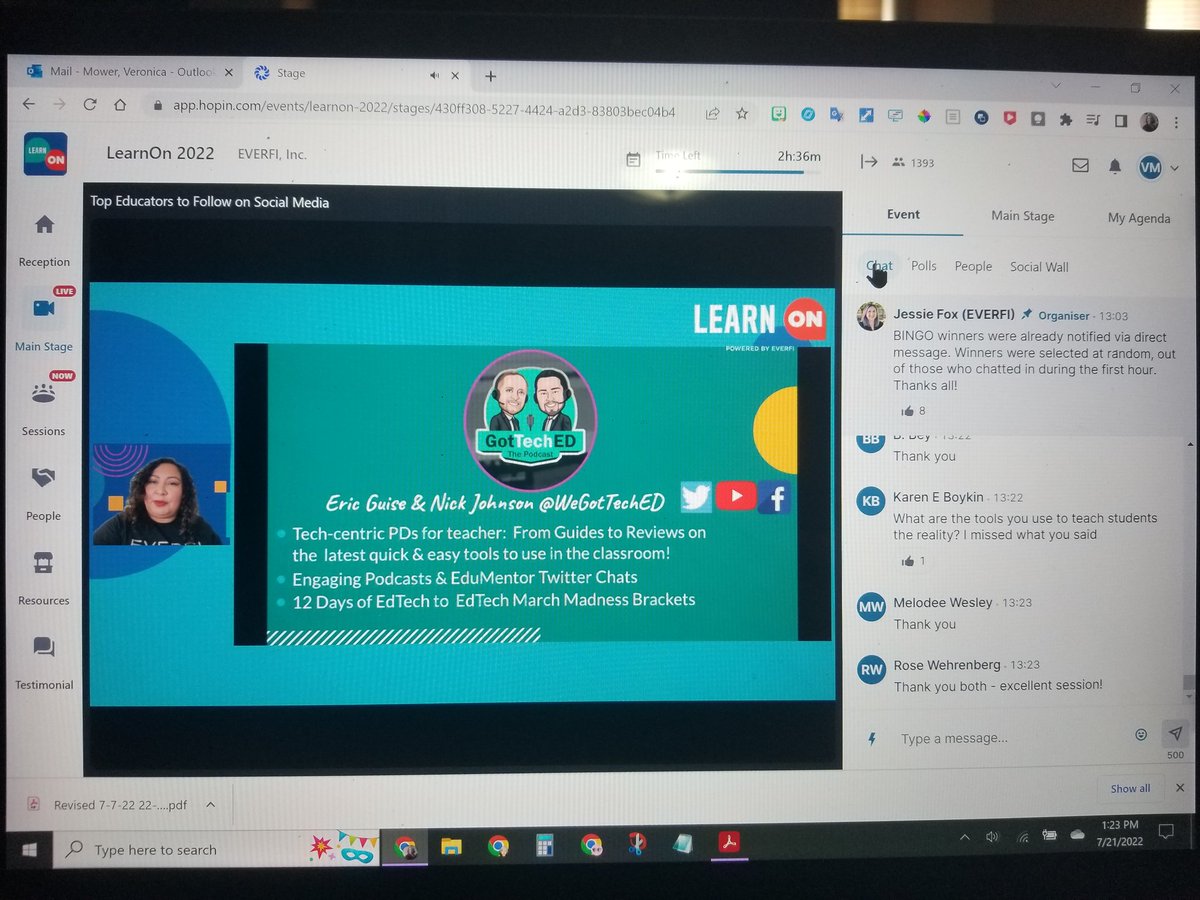Image resolution: width=1200 pixels, height=900 pixels.
Task: Bookmark this page with star
Action: (x=742, y=114)
